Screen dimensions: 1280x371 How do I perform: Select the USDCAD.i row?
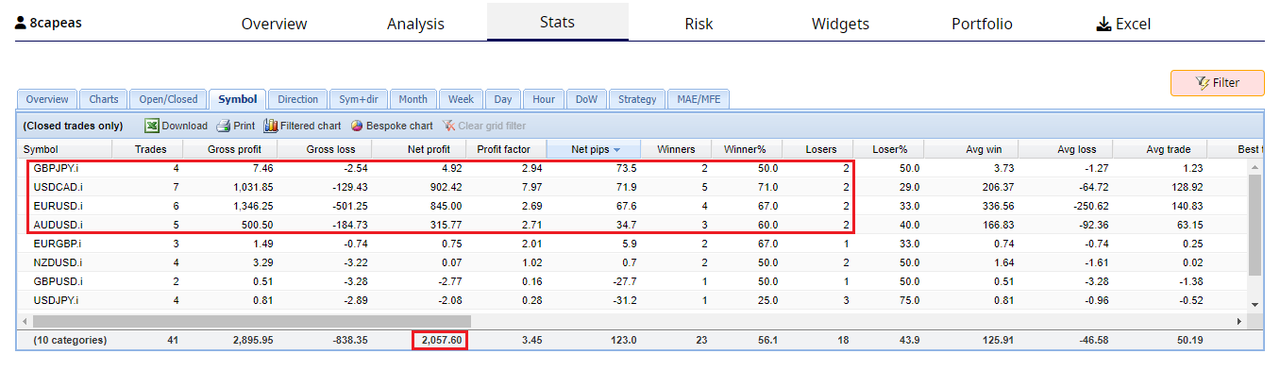(633, 186)
